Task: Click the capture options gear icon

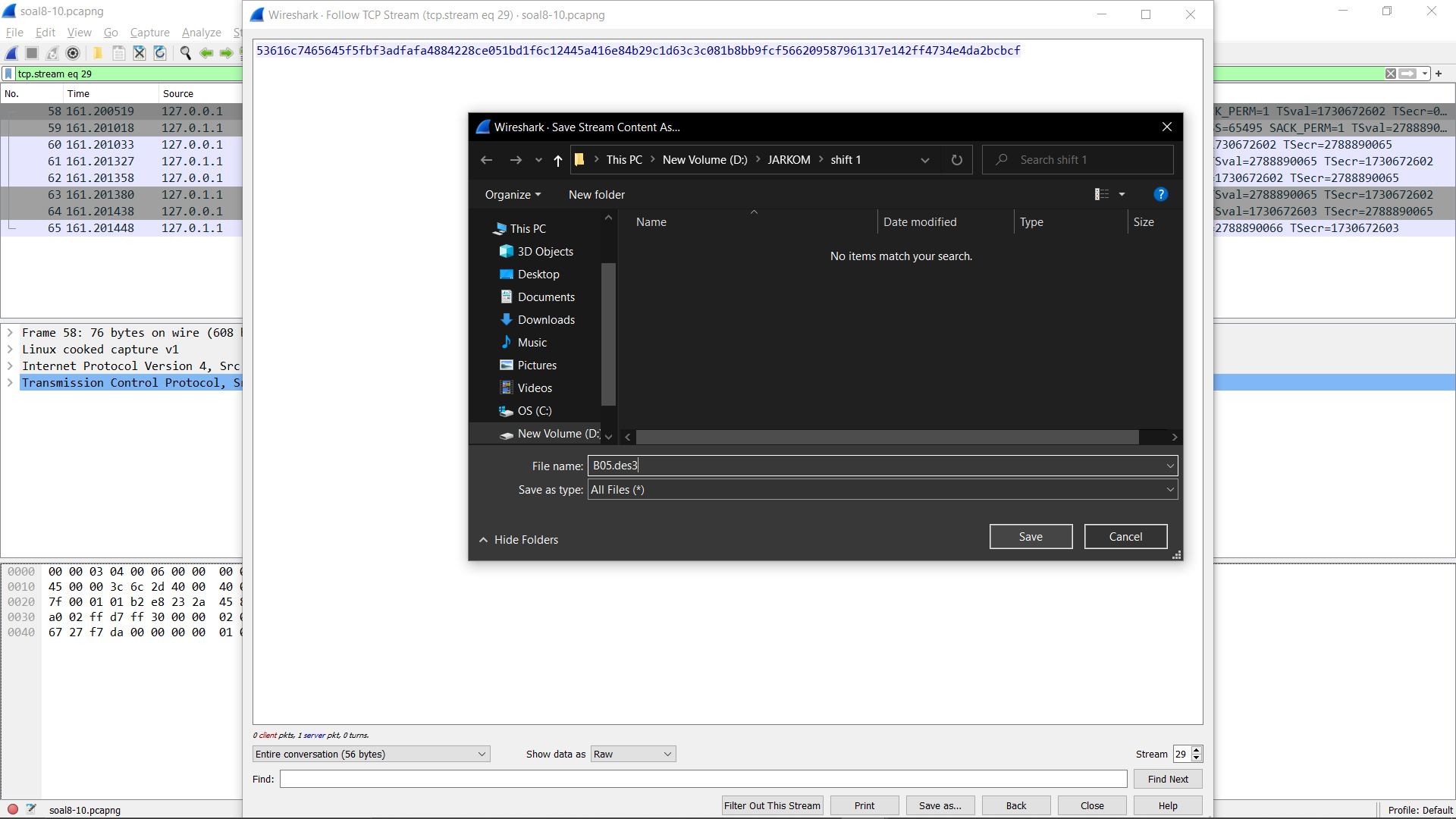Action: click(73, 53)
